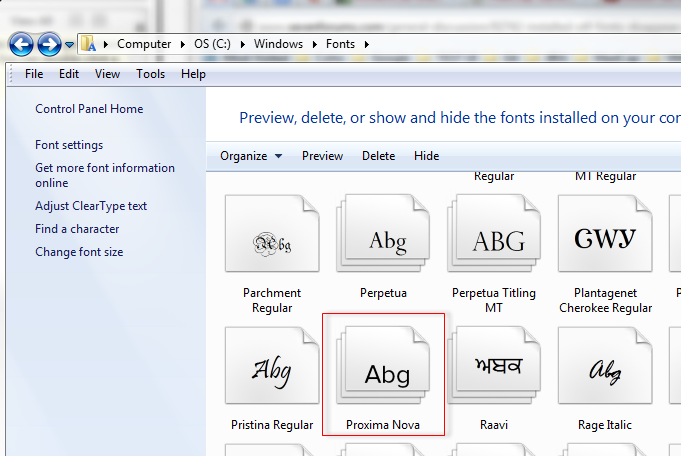Expand the arrow after Computer breadcrumb
681x456 pixels.
tap(183, 44)
